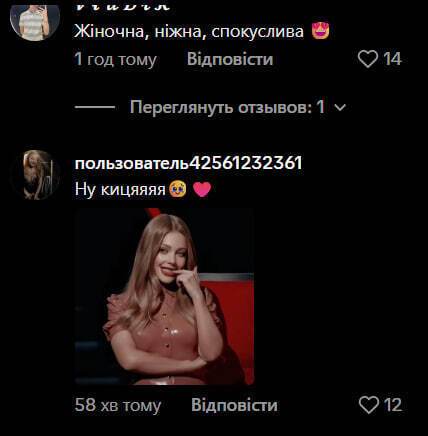Open the attached photo of woman in red chair
Image resolution: width=428 pixels, height=436 pixels.
point(164,296)
